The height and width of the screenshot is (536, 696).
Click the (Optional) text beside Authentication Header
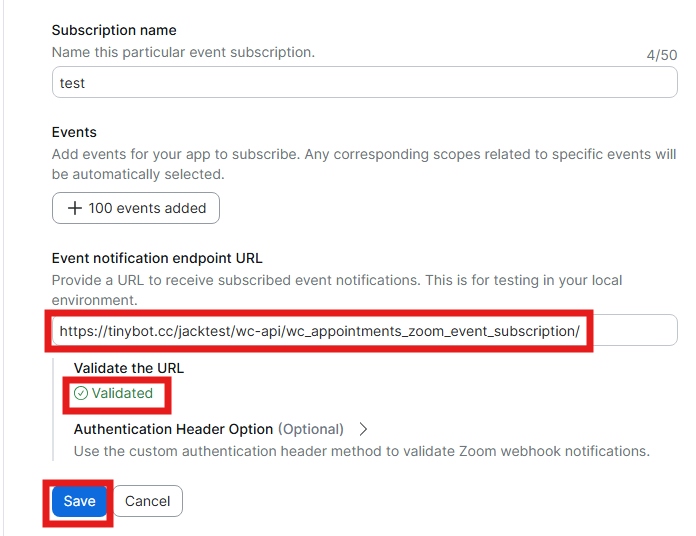click(311, 429)
